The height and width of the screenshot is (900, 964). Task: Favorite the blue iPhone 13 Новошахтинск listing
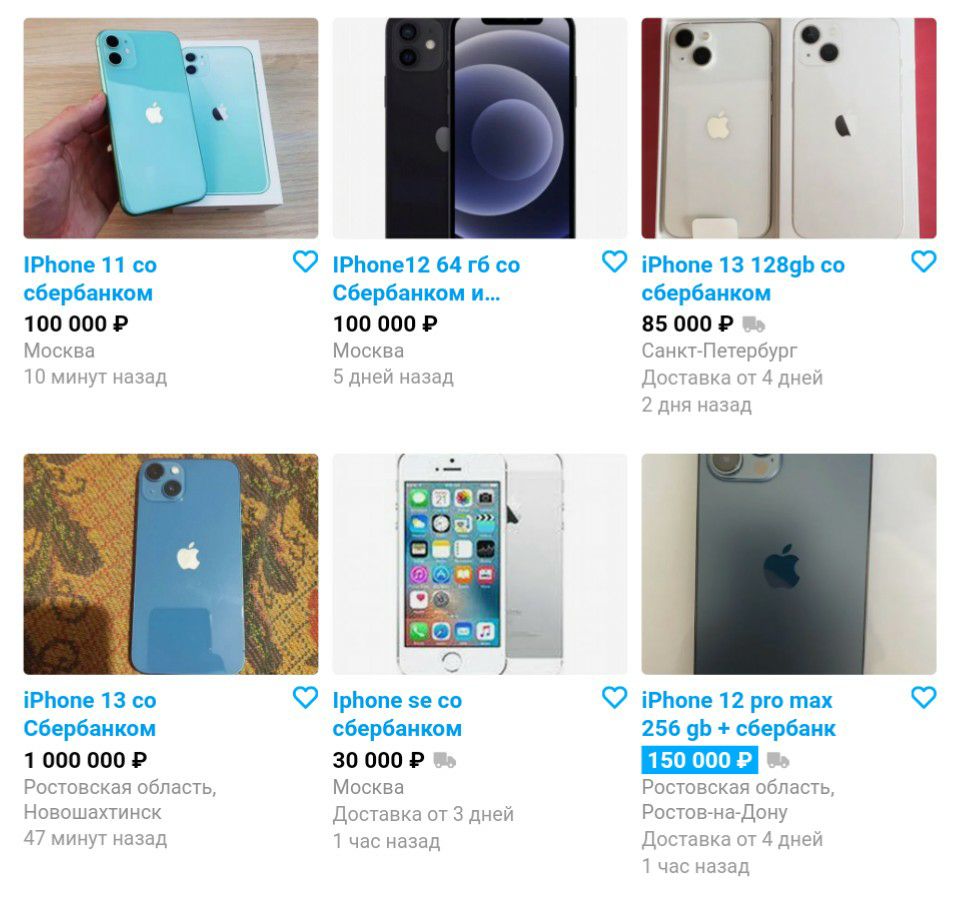[305, 697]
